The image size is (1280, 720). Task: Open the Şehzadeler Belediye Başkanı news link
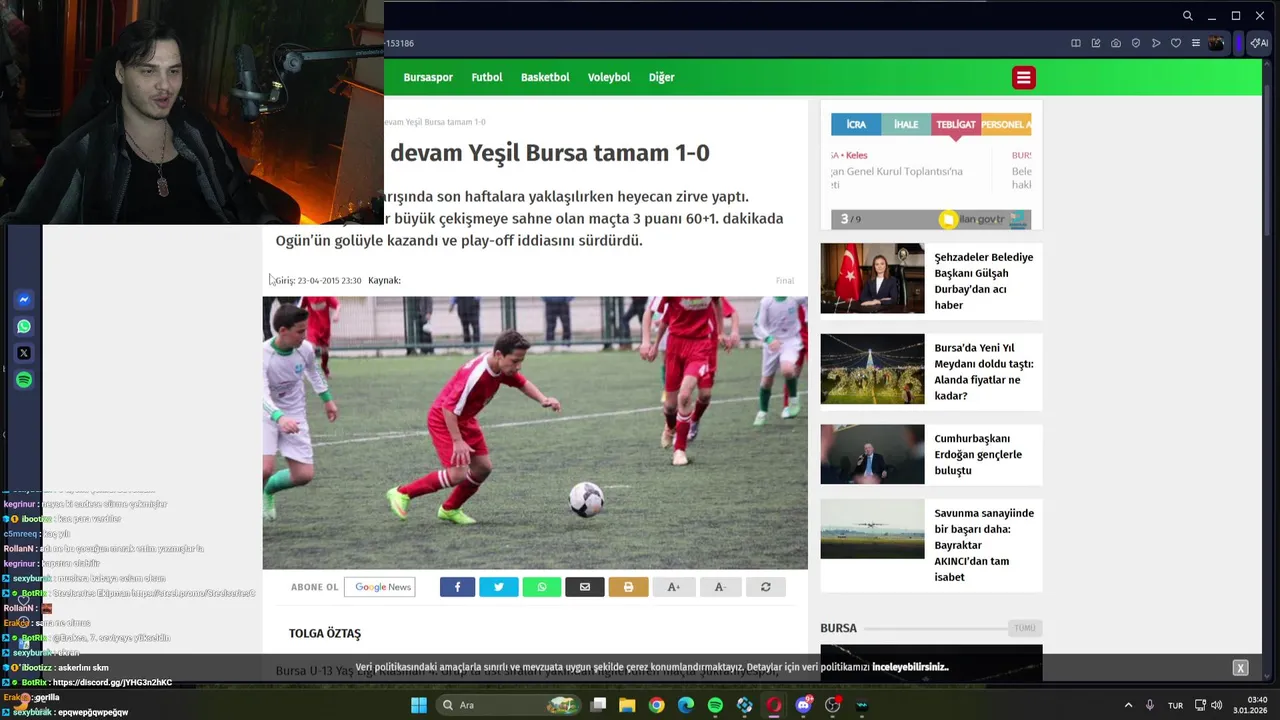point(983,281)
